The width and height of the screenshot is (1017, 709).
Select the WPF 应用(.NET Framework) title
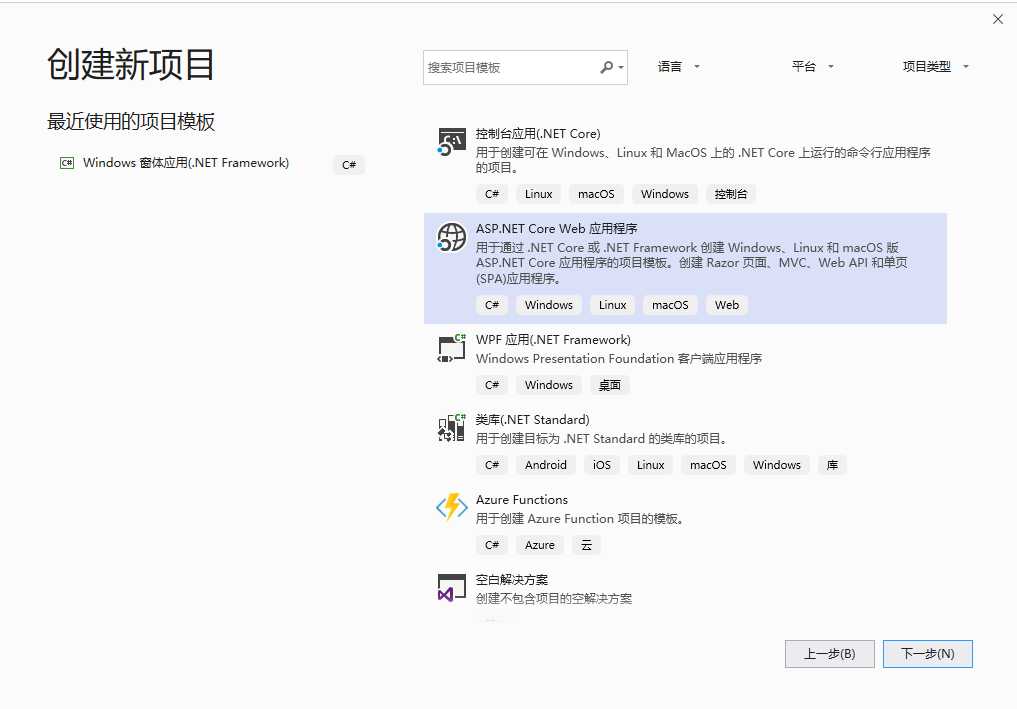click(x=553, y=339)
